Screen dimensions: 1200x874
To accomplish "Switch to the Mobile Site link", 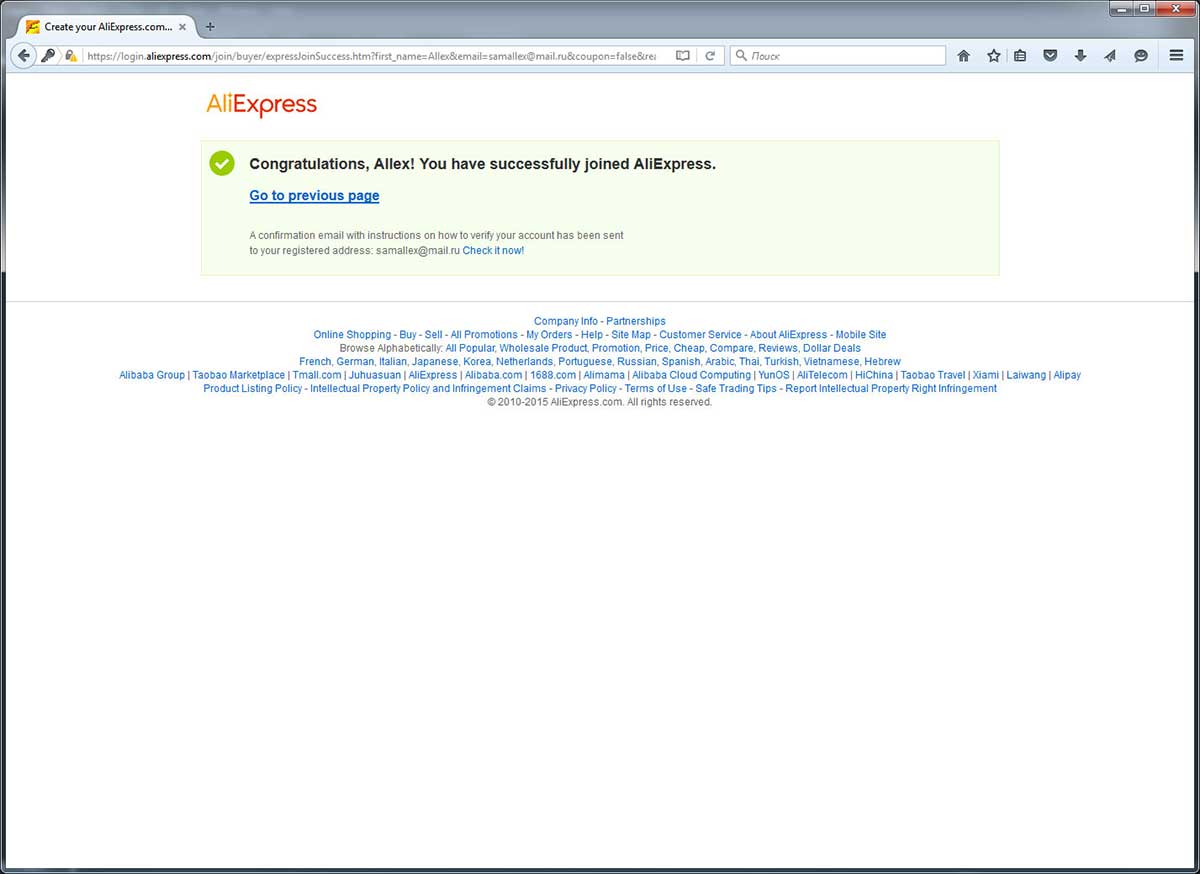I will coord(861,335).
